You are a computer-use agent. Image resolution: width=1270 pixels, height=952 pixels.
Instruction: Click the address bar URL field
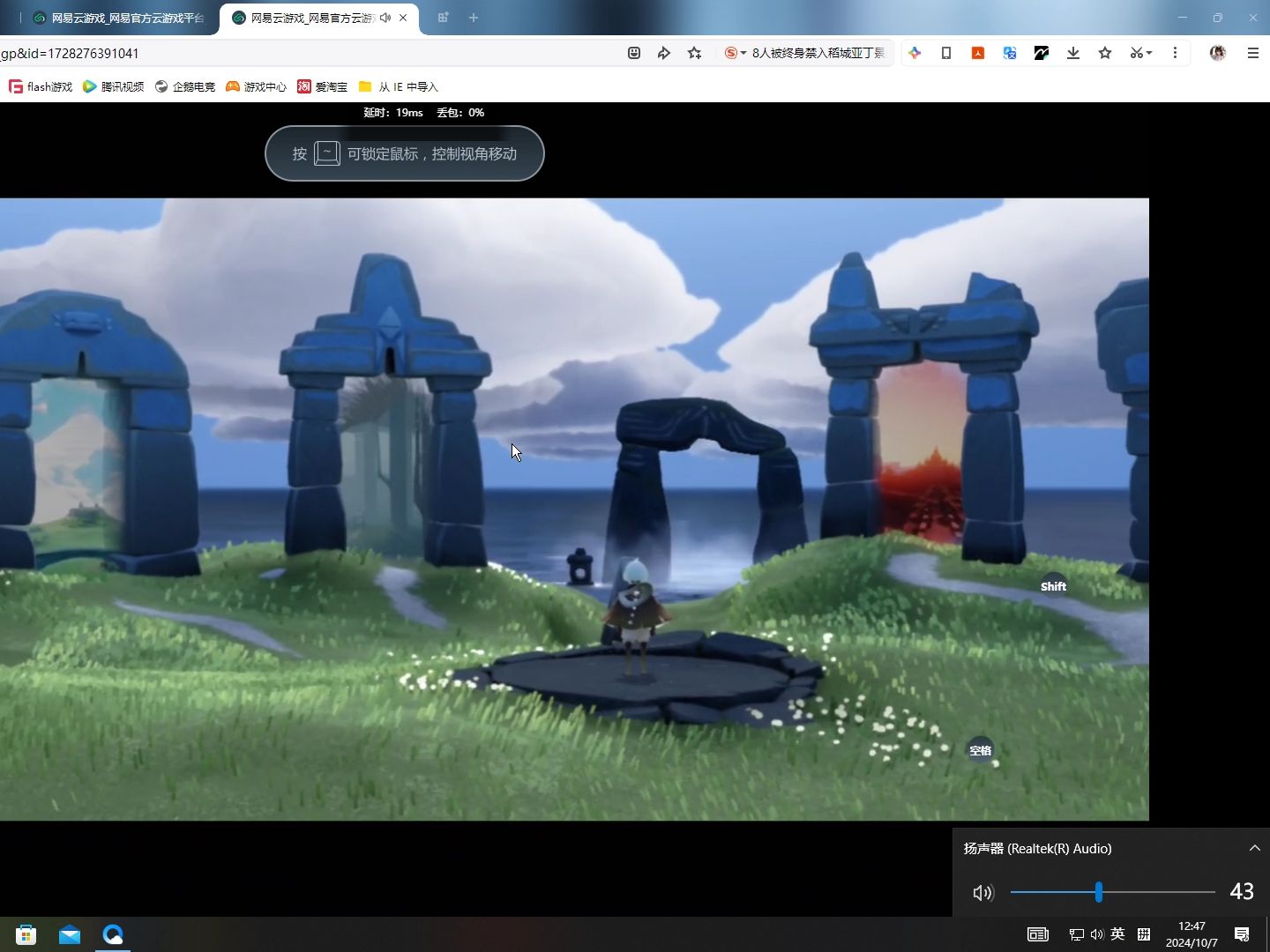pos(309,53)
